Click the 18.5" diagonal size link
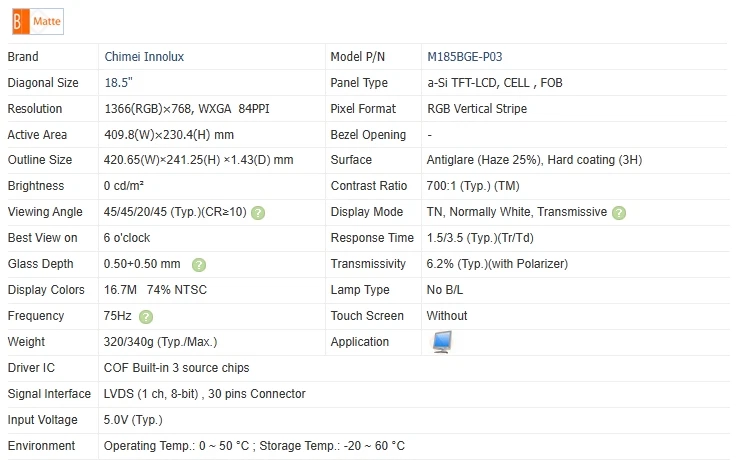 (x=119, y=83)
